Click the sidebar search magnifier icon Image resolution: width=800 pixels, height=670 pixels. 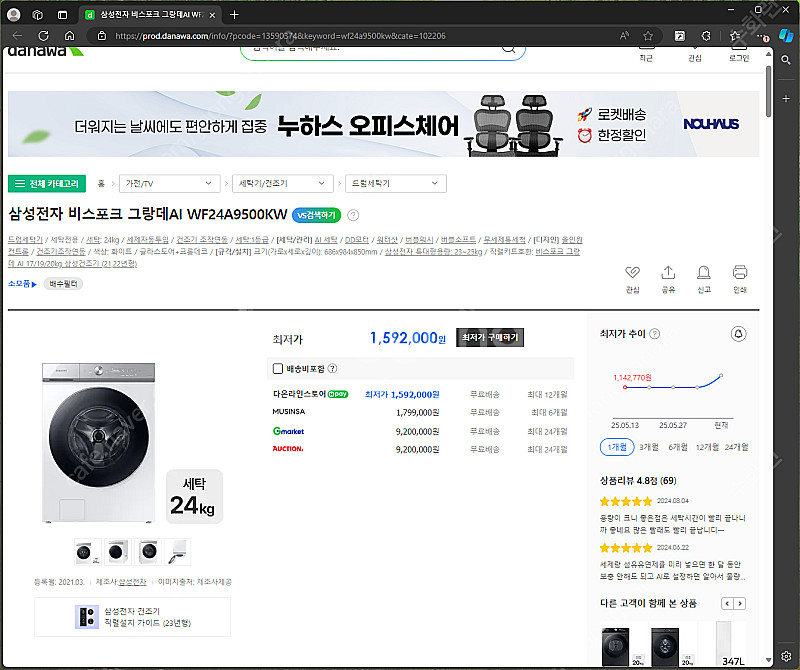pyautogui.click(x=786, y=60)
